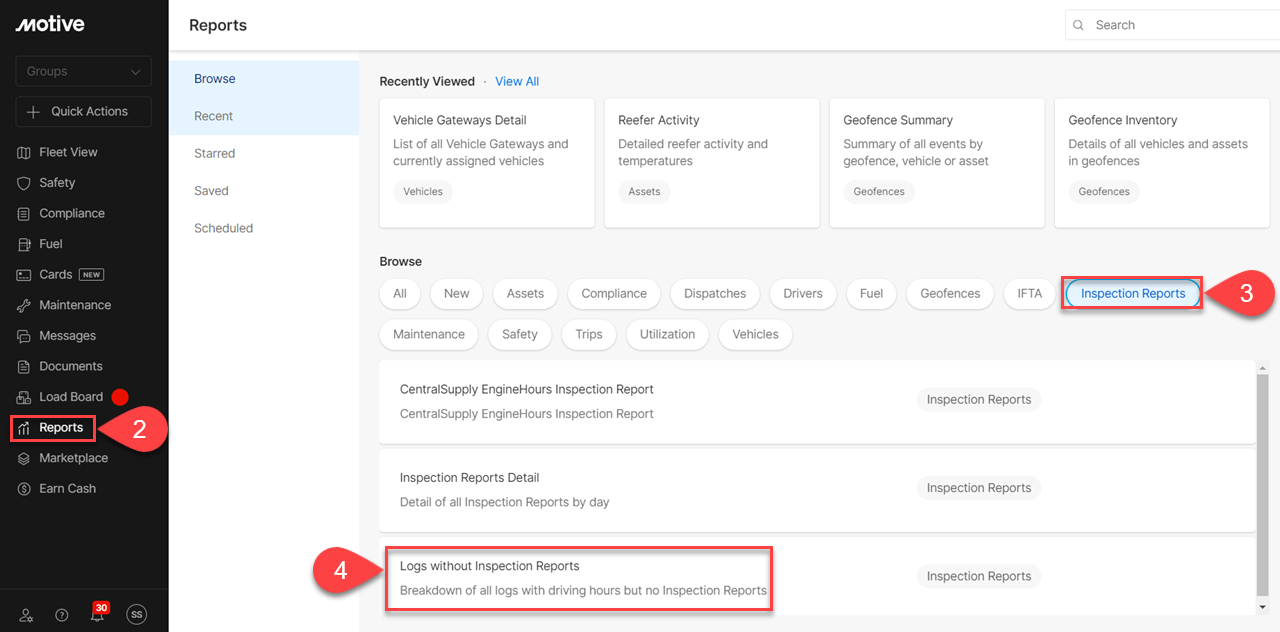
Task: Open the Geofence Inventory card
Action: tap(1162, 163)
